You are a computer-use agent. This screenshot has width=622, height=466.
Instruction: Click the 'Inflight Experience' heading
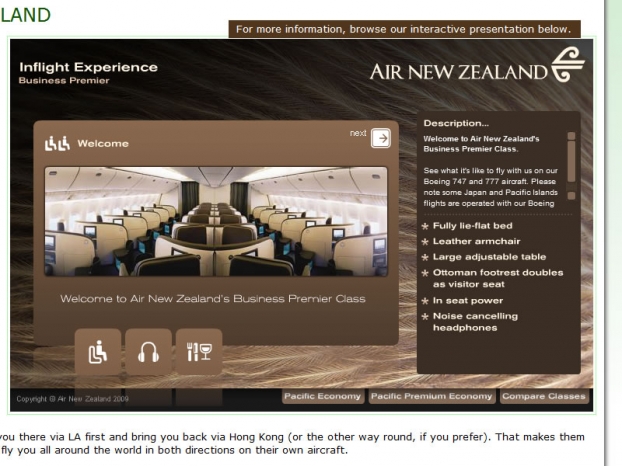click(88, 67)
